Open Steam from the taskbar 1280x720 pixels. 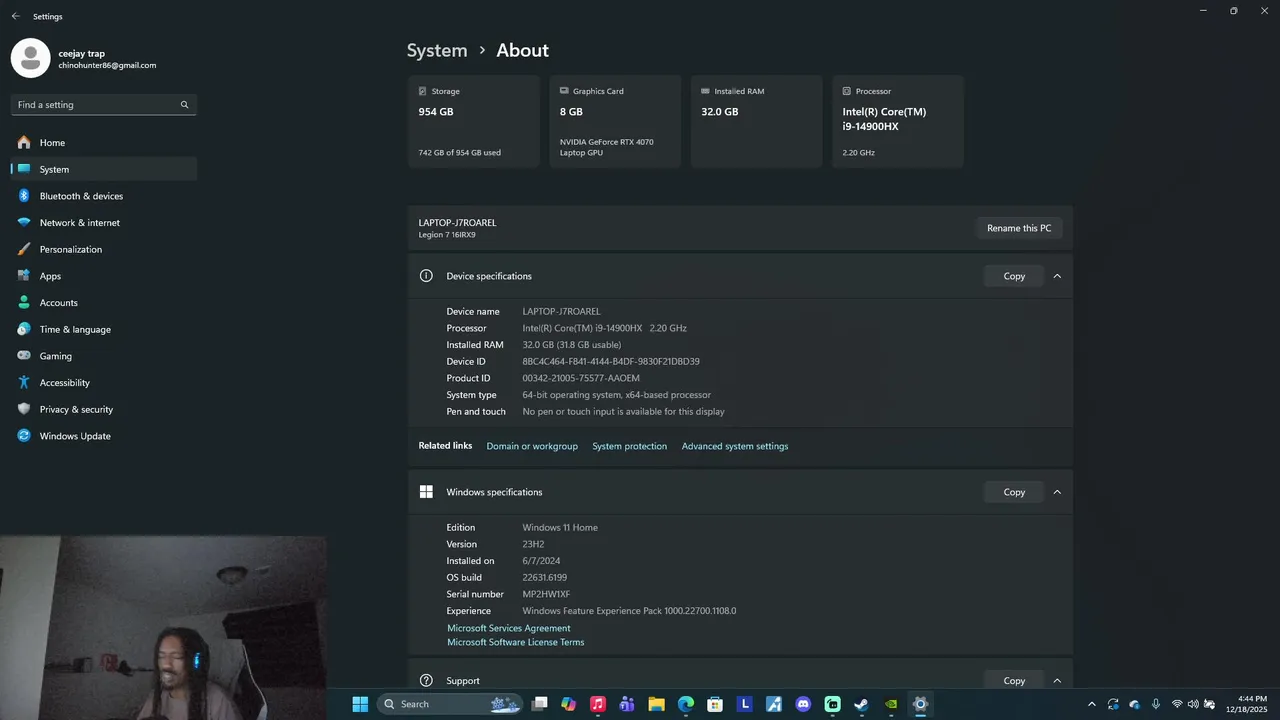click(x=861, y=704)
